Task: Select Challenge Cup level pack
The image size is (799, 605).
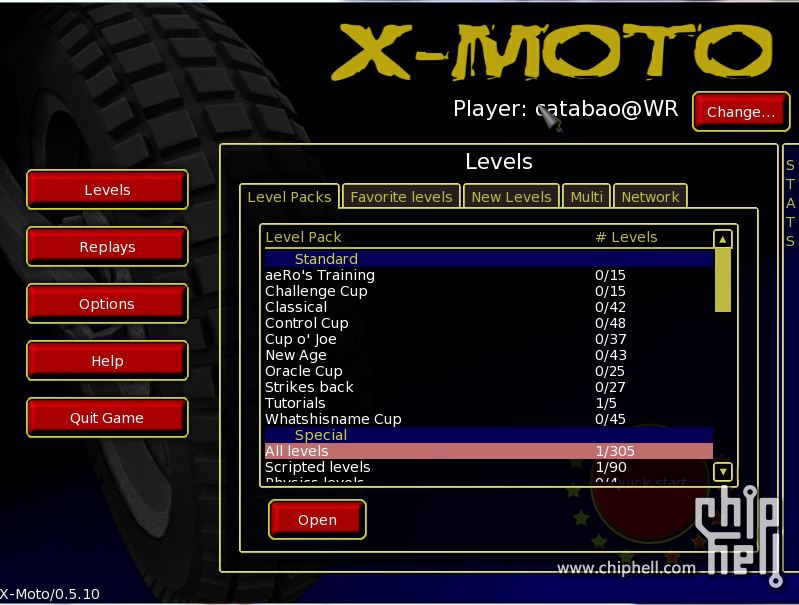Action: coord(488,291)
